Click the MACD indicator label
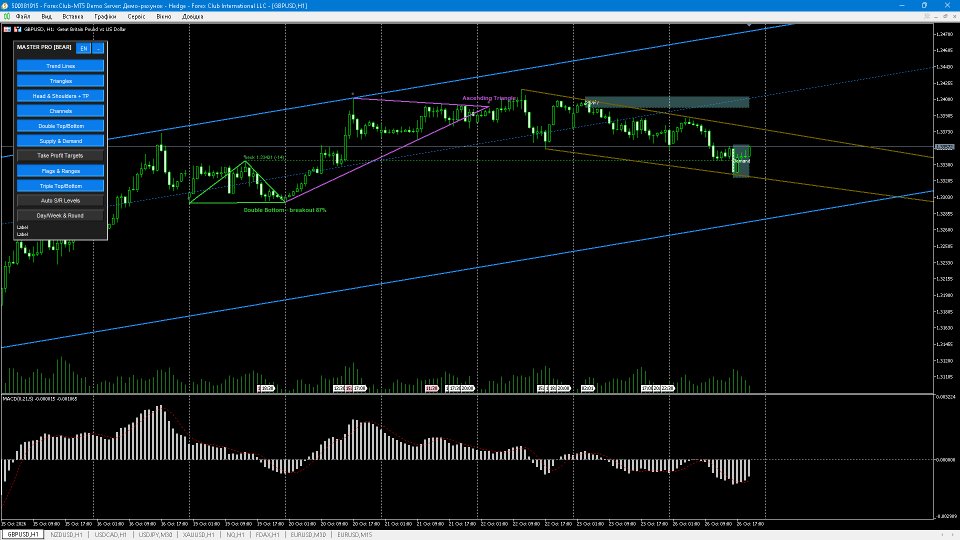Image resolution: width=960 pixels, height=540 pixels. [x=40, y=399]
